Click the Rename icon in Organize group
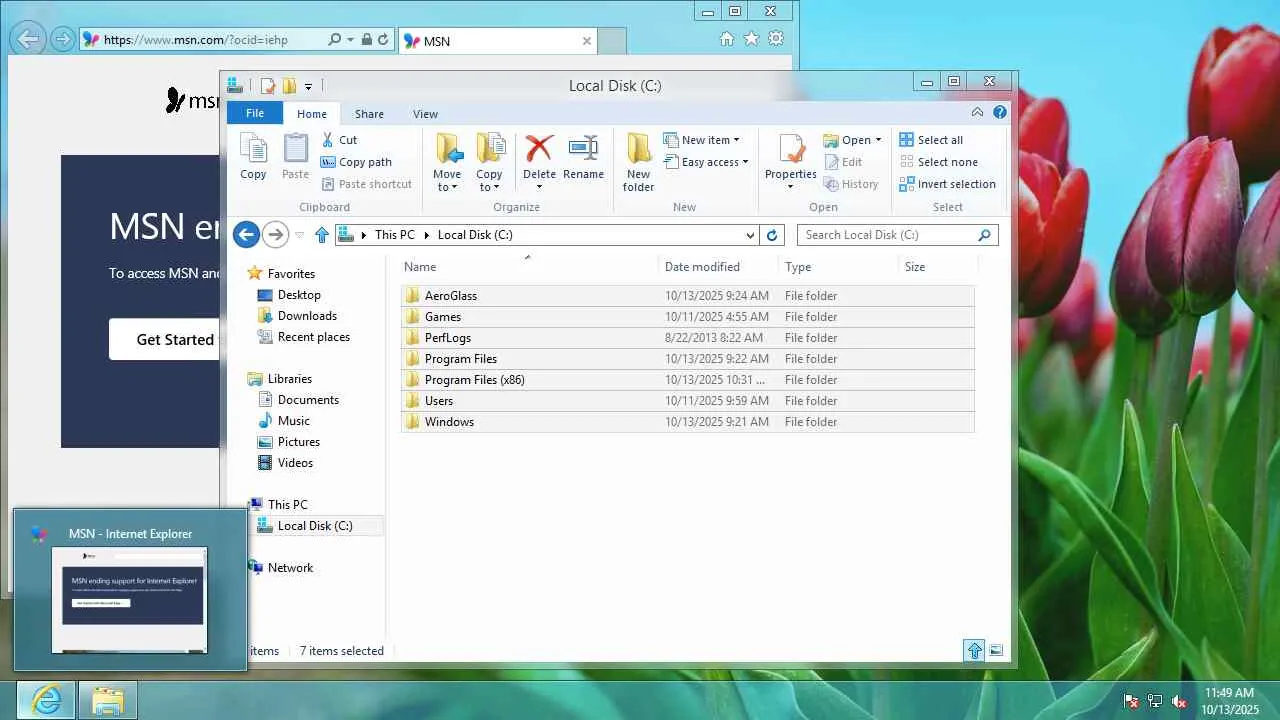This screenshot has height=720, width=1280. (x=583, y=149)
